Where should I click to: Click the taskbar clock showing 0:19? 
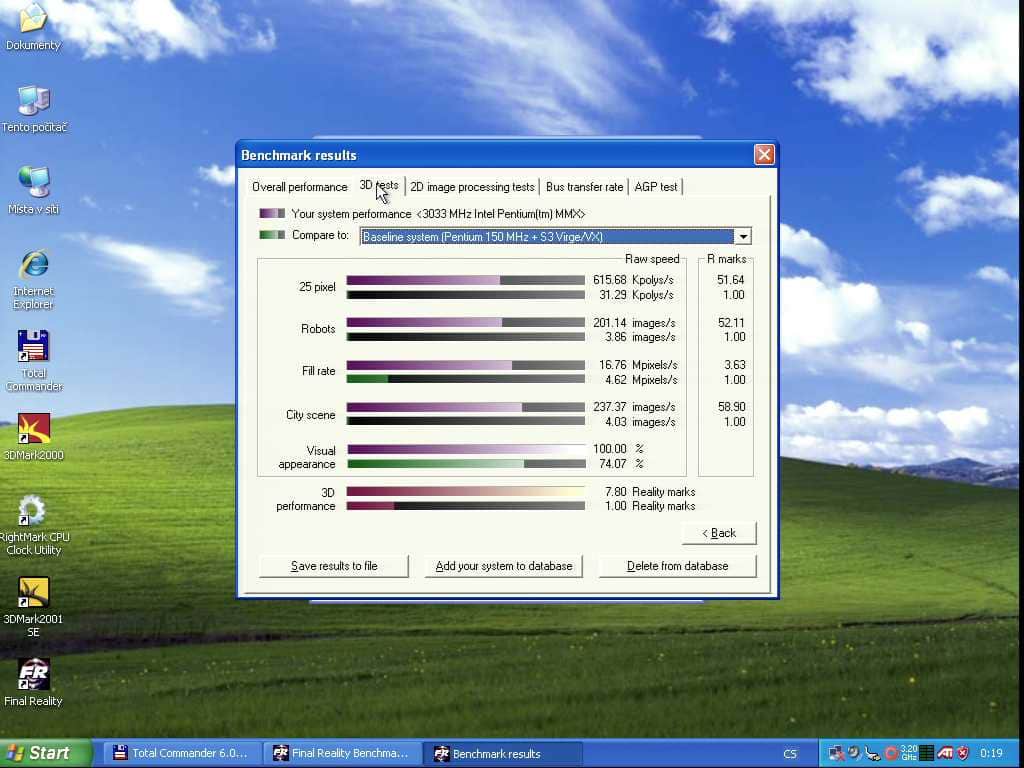point(991,754)
